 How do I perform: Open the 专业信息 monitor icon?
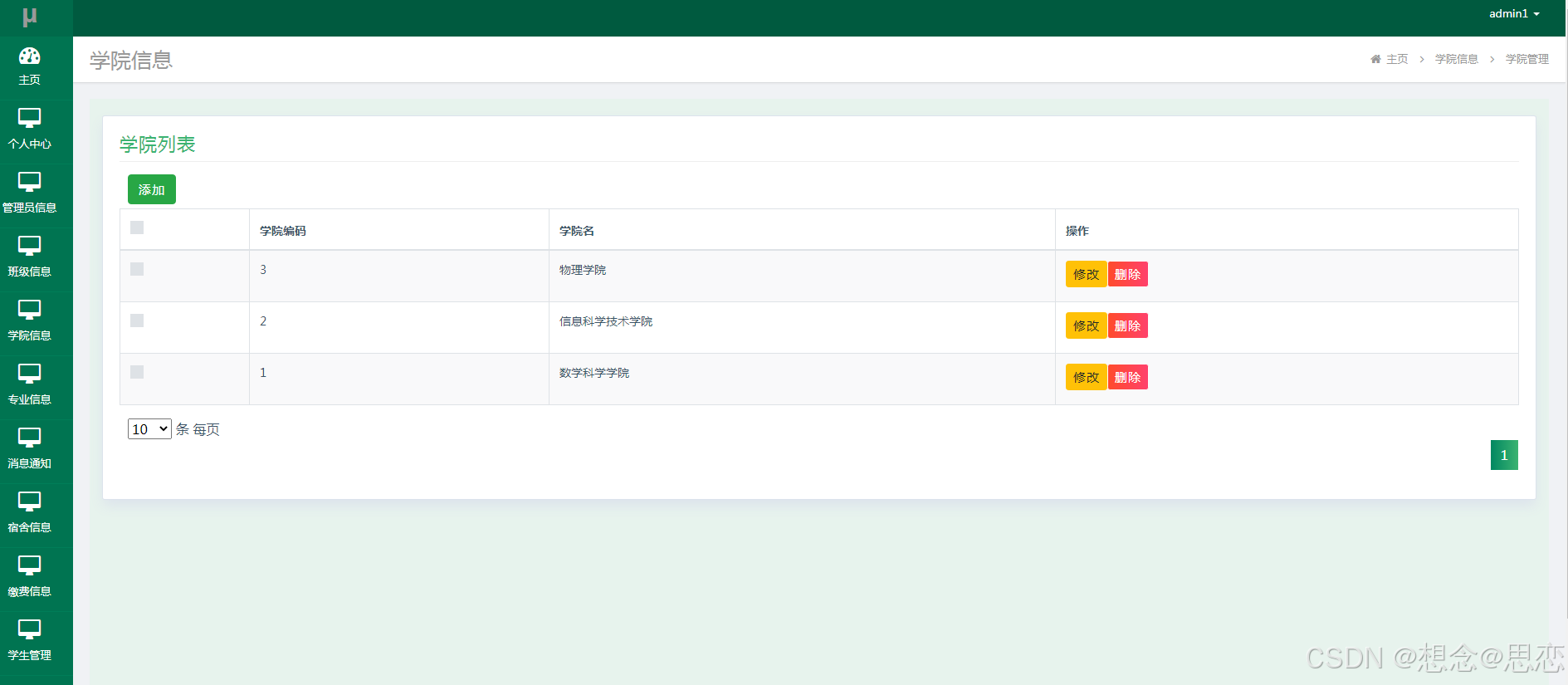[30, 374]
